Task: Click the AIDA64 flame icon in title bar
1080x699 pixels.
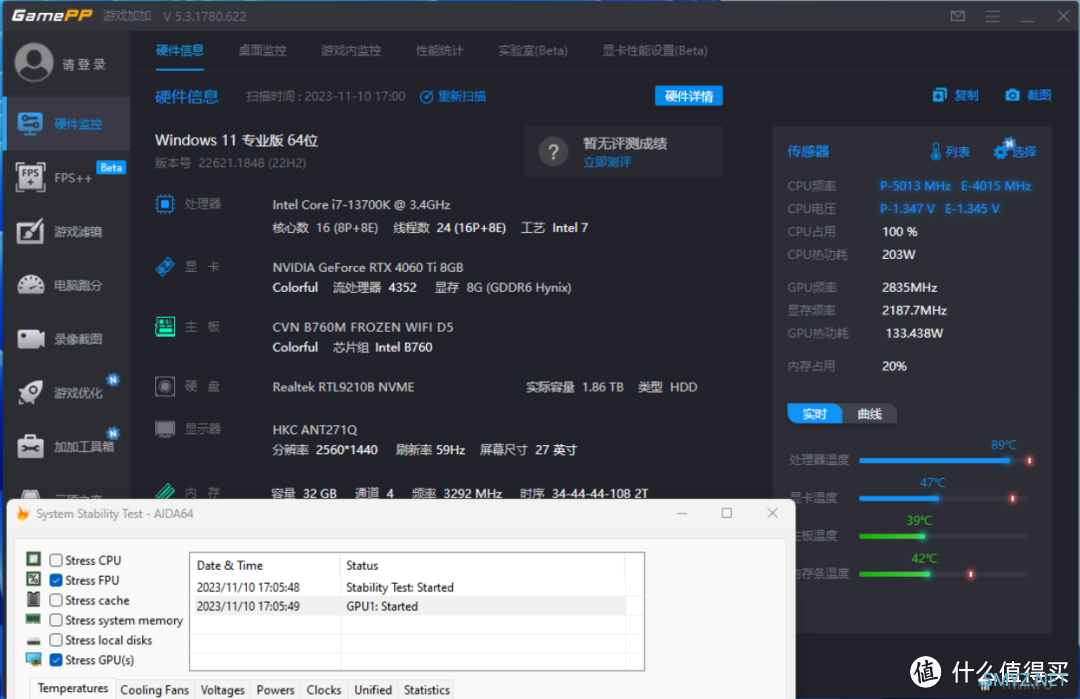Action: point(23,514)
